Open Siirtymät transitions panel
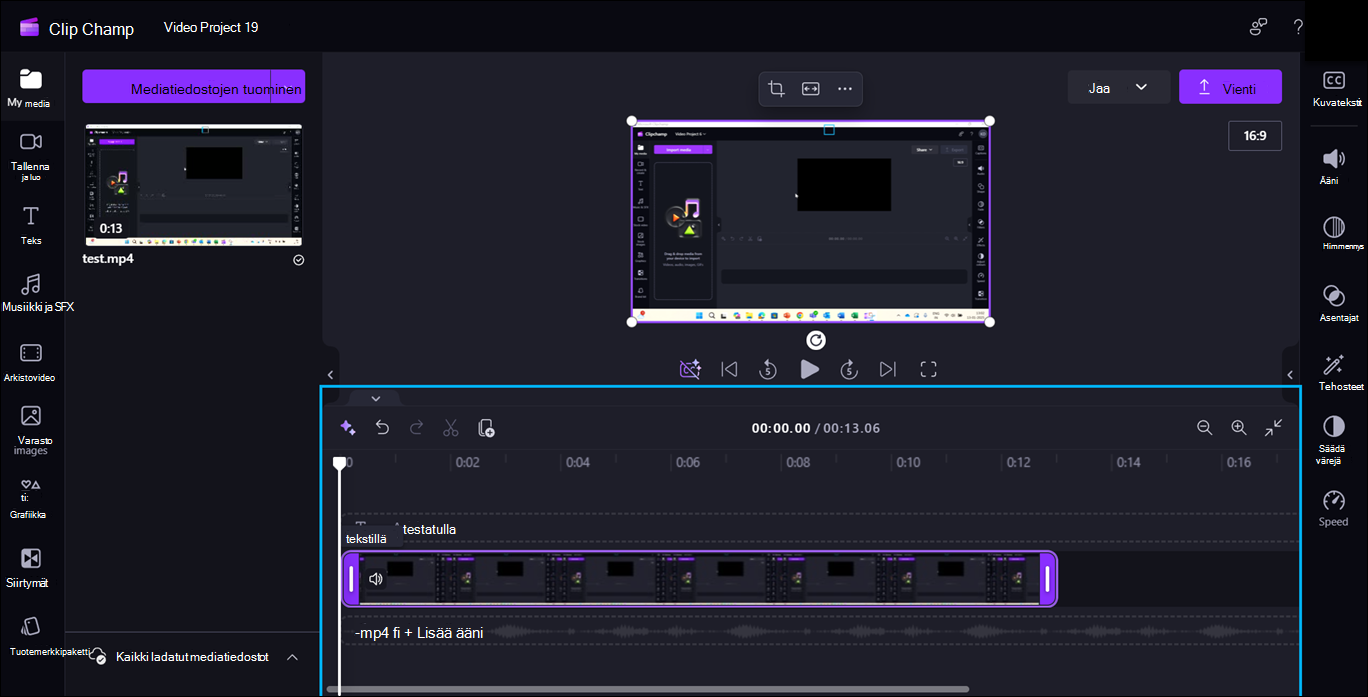The width and height of the screenshot is (1368, 697). (x=30, y=568)
